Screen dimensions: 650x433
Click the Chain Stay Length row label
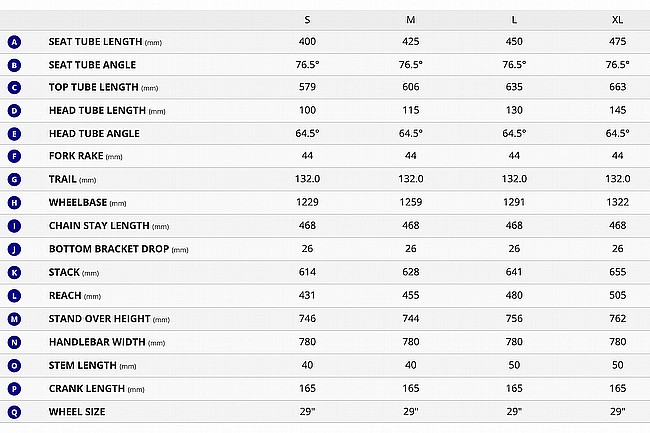(109, 226)
